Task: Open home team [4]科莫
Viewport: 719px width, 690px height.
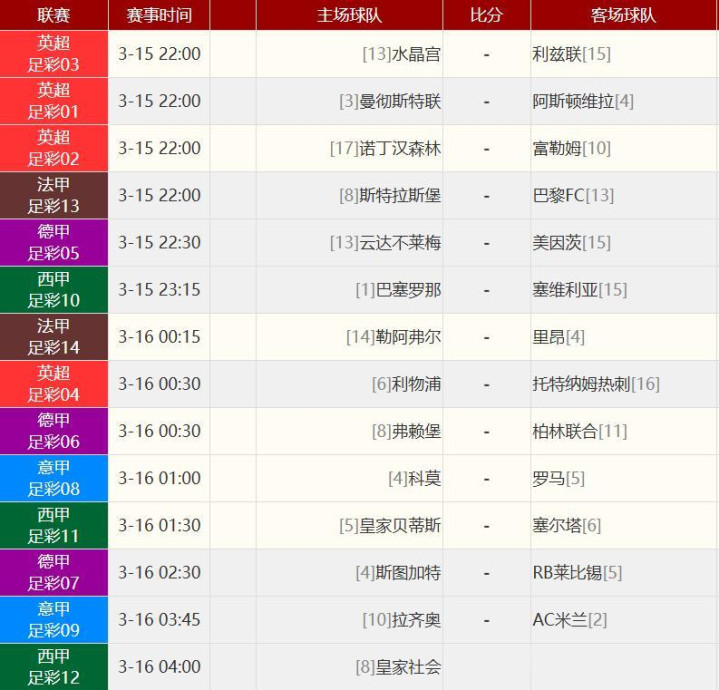Action: pos(415,478)
